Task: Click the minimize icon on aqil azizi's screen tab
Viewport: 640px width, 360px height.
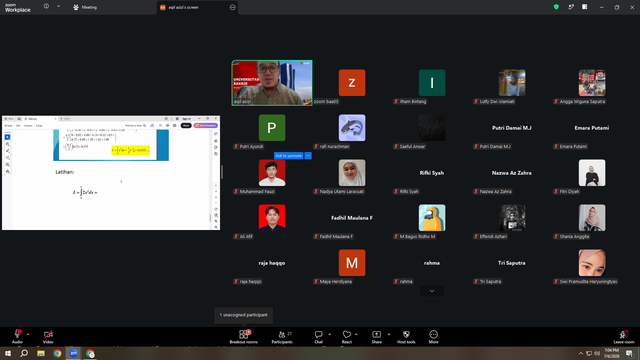Action: click(x=232, y=7)
